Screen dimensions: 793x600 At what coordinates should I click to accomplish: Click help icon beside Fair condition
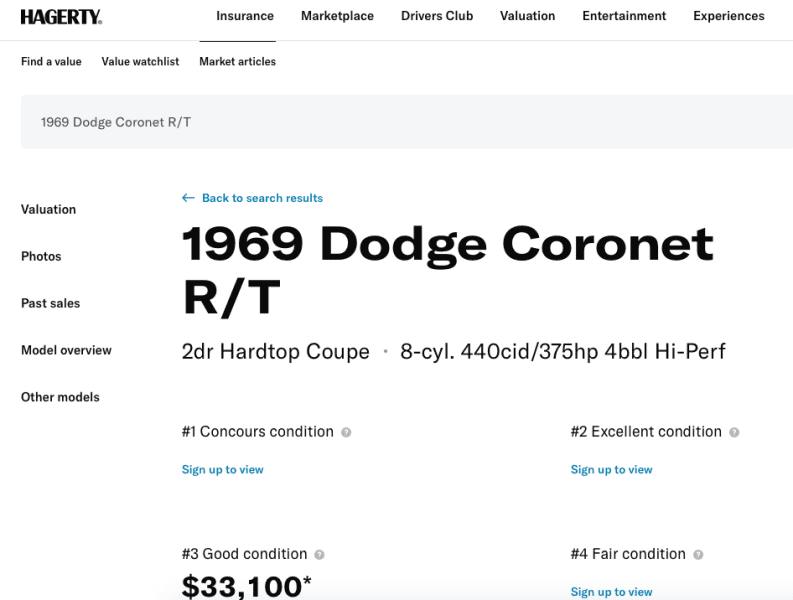[x=698, y=554]
